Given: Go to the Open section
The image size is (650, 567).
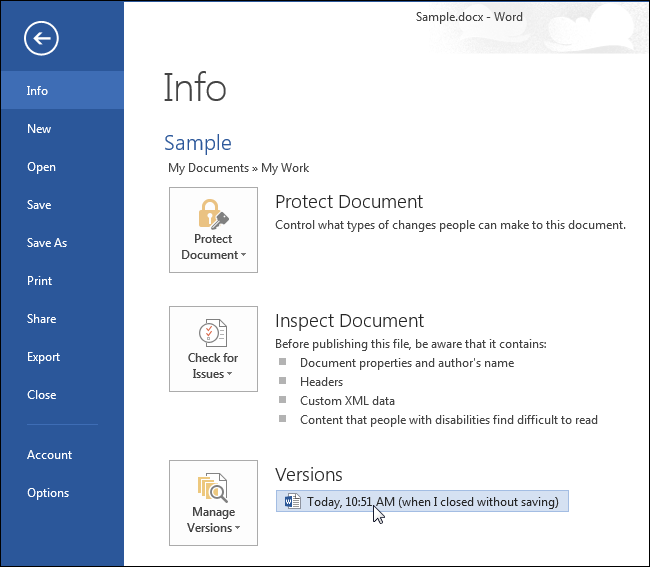Looking at the screenshot, I should click(41, 167).
